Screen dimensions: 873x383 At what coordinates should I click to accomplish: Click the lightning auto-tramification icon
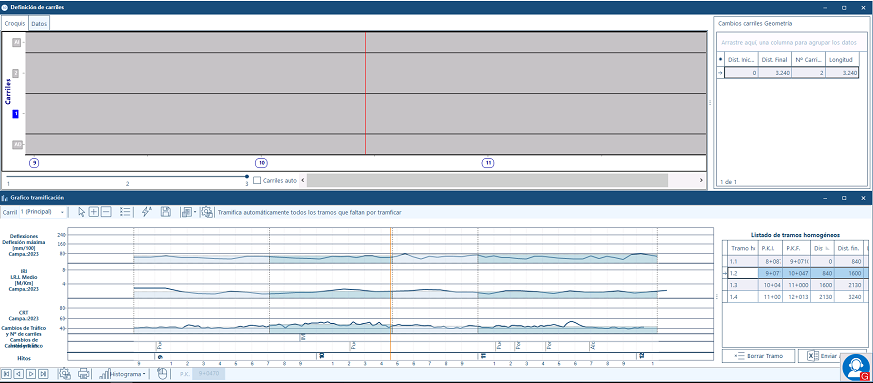(146, 212)
